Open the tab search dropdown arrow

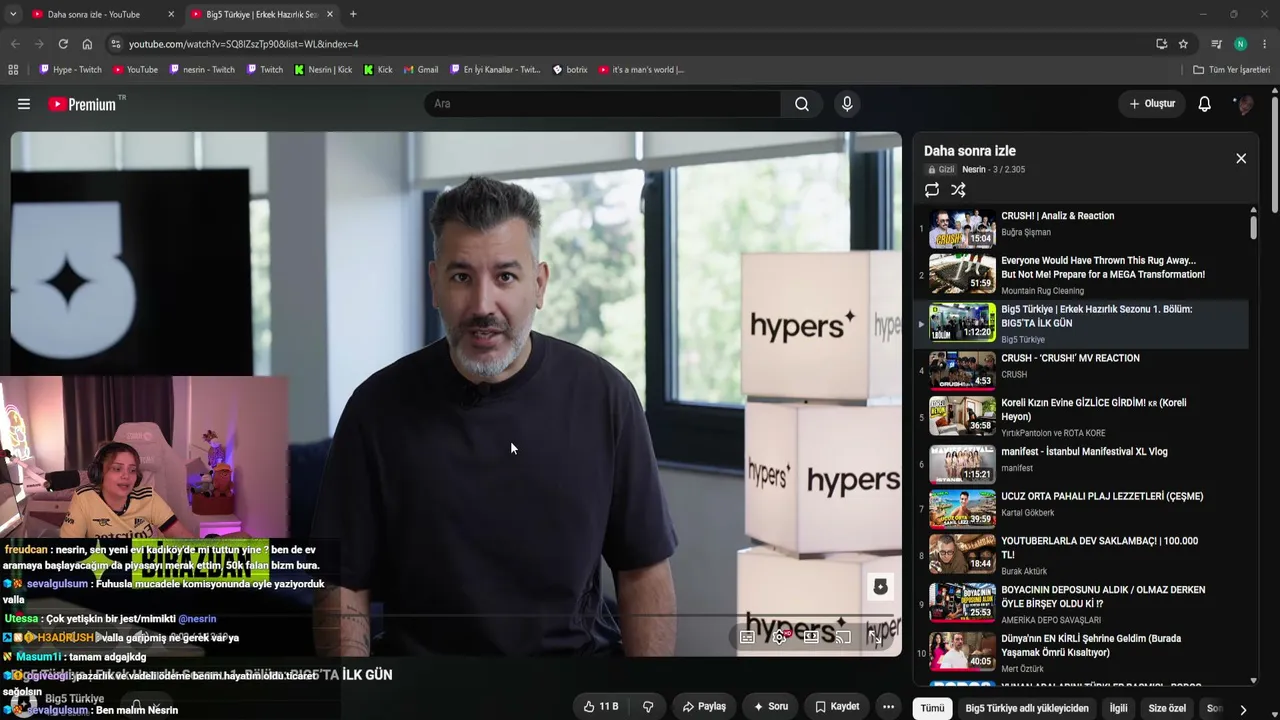pos(13,14)
